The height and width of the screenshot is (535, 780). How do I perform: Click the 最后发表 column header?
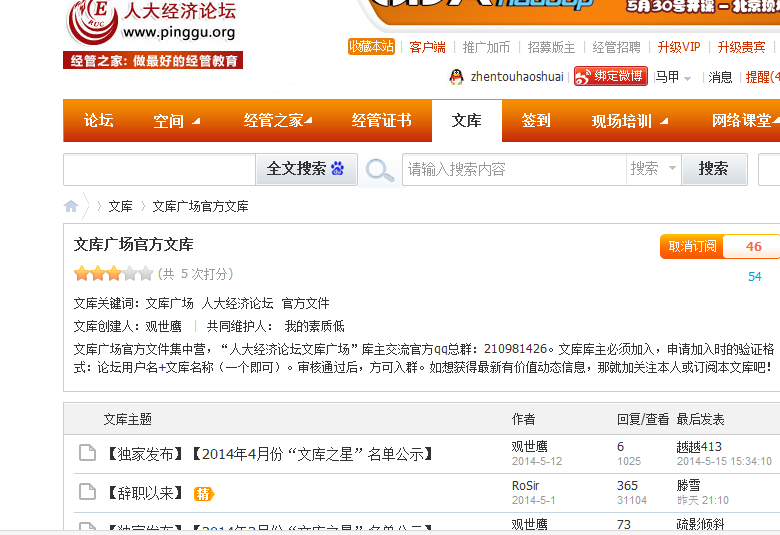(x=700, y=419)
